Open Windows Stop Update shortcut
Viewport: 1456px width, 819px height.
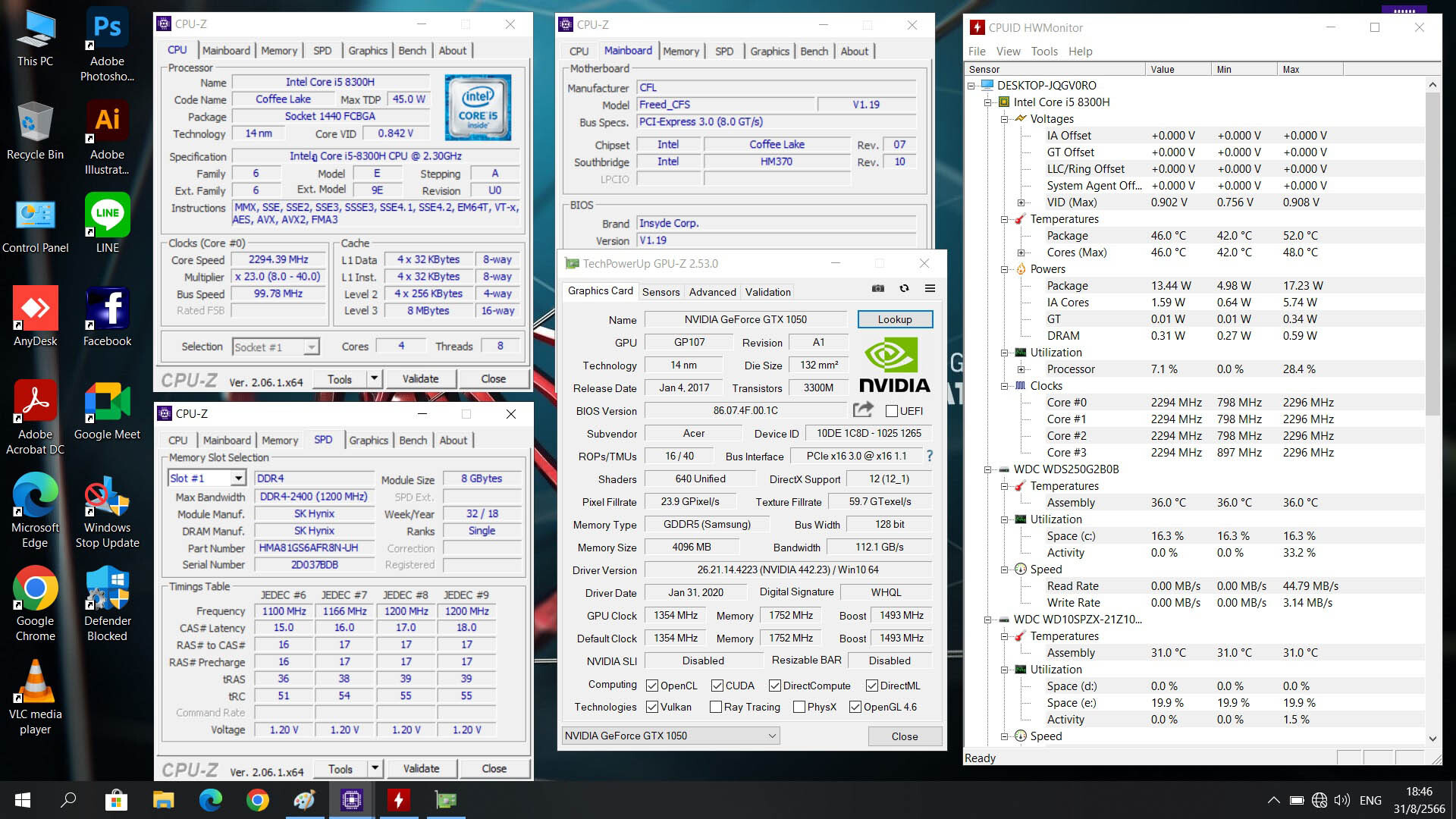pyautogui.click(x=107, y=511)
